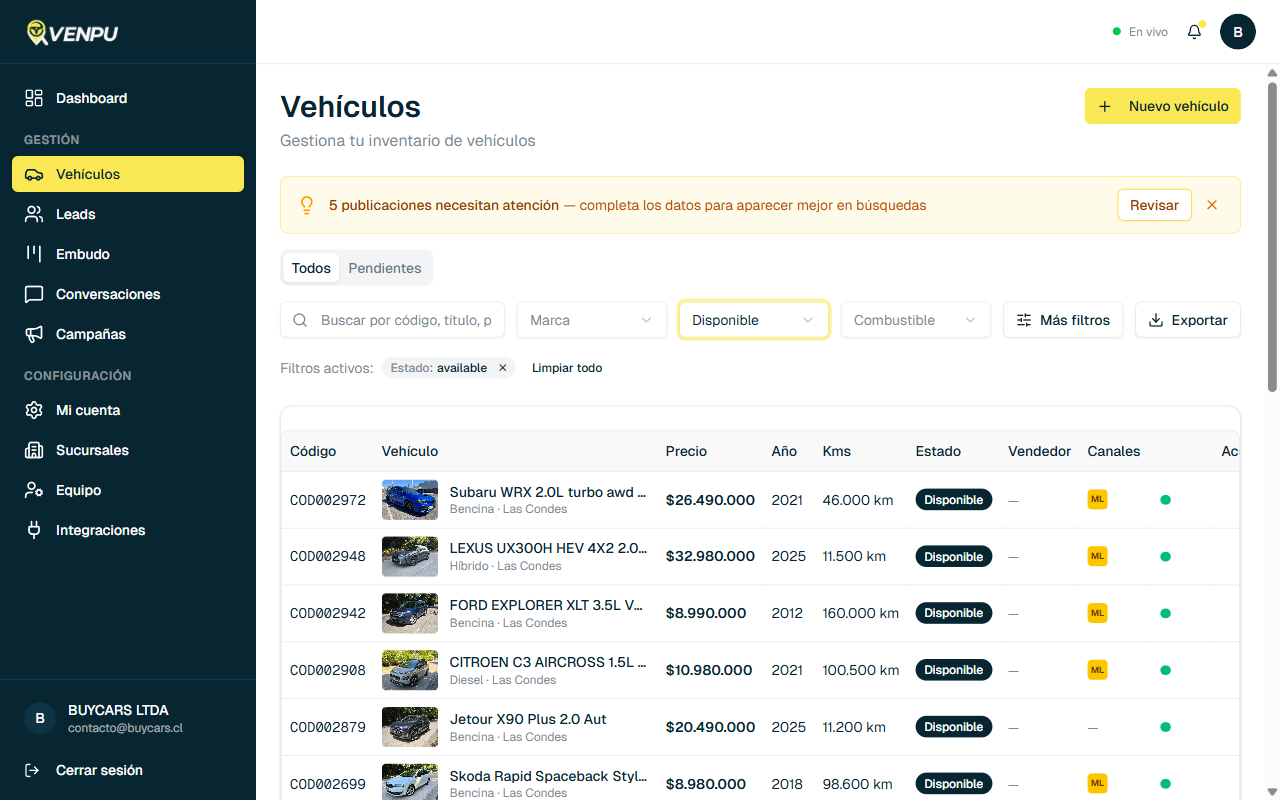Click Limpiar todo to clear filters
Viewport: 1280px width, 800px height.
click(566, 368)
